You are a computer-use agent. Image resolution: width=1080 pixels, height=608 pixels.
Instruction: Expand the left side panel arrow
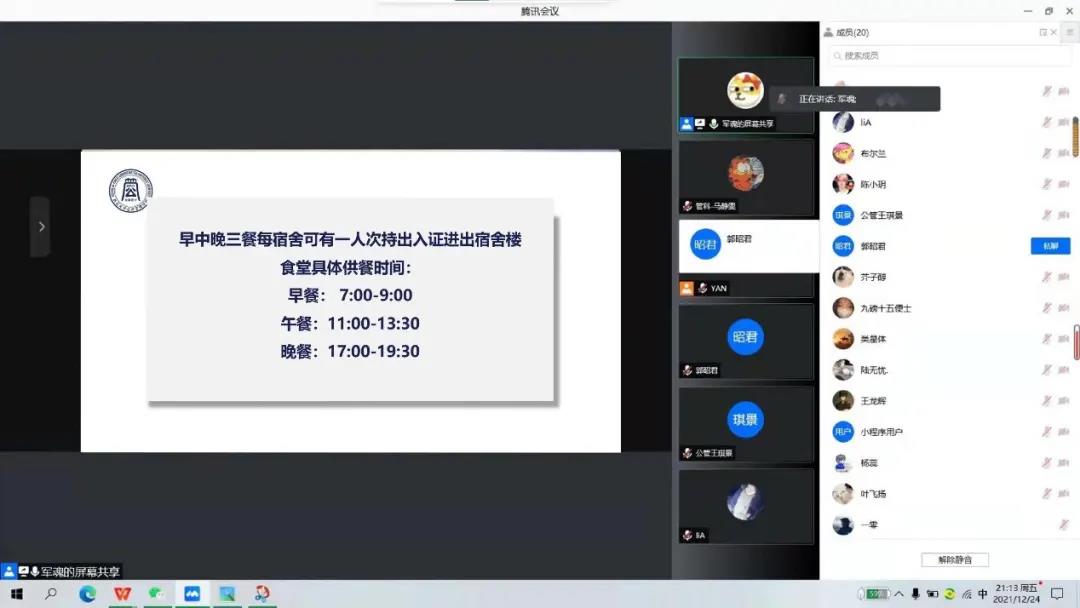click(x=40, y=227)
